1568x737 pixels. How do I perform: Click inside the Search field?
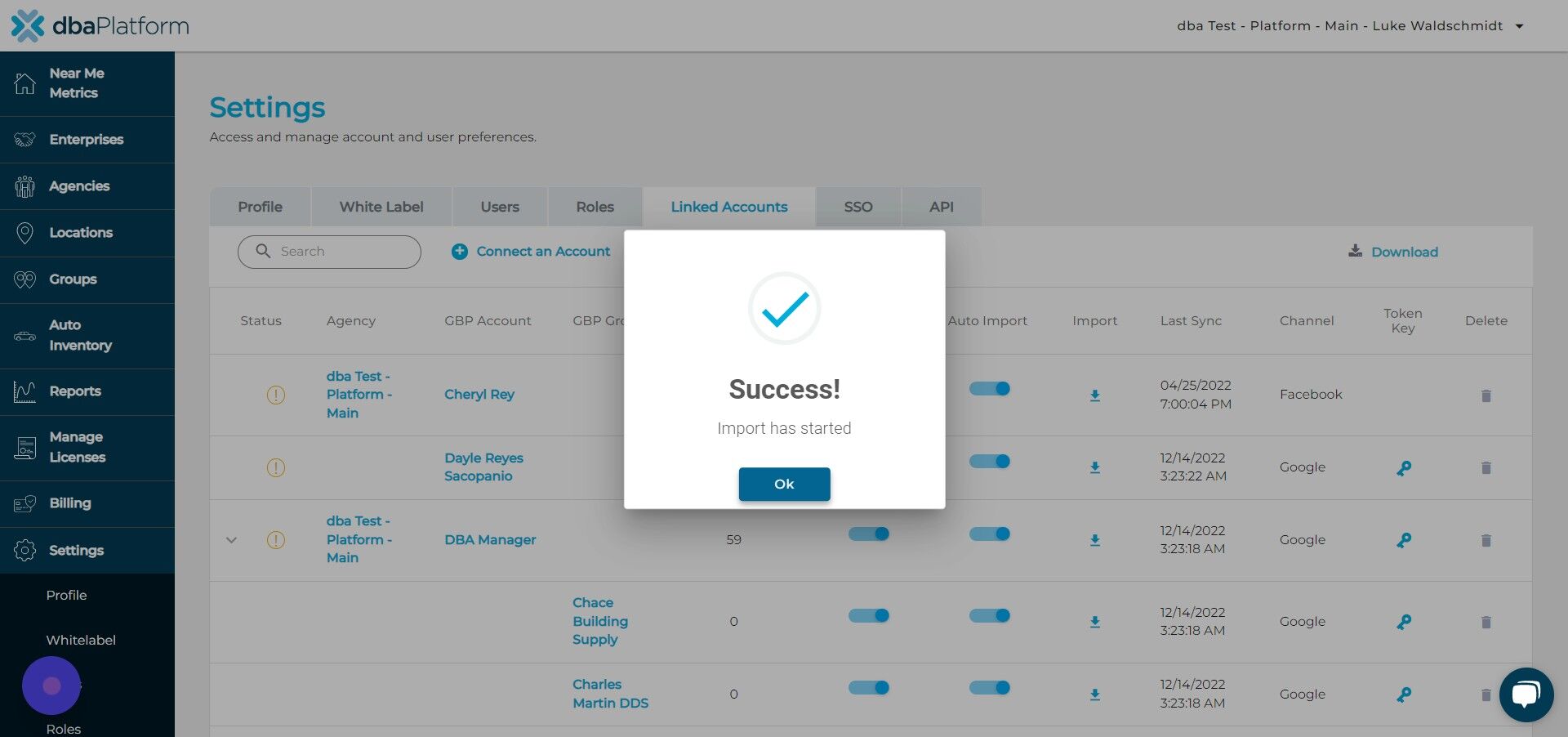click(x=329, y=252)
